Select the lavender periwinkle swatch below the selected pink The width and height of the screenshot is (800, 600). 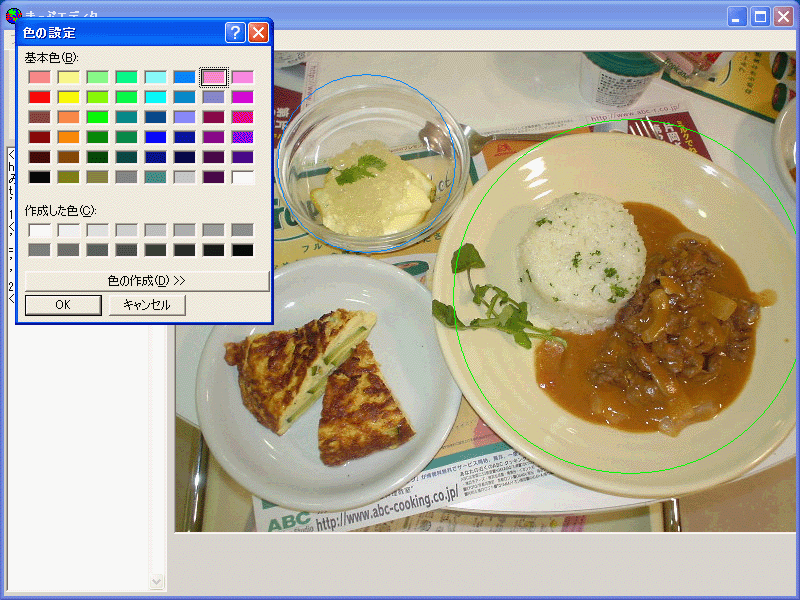[213, 97]
